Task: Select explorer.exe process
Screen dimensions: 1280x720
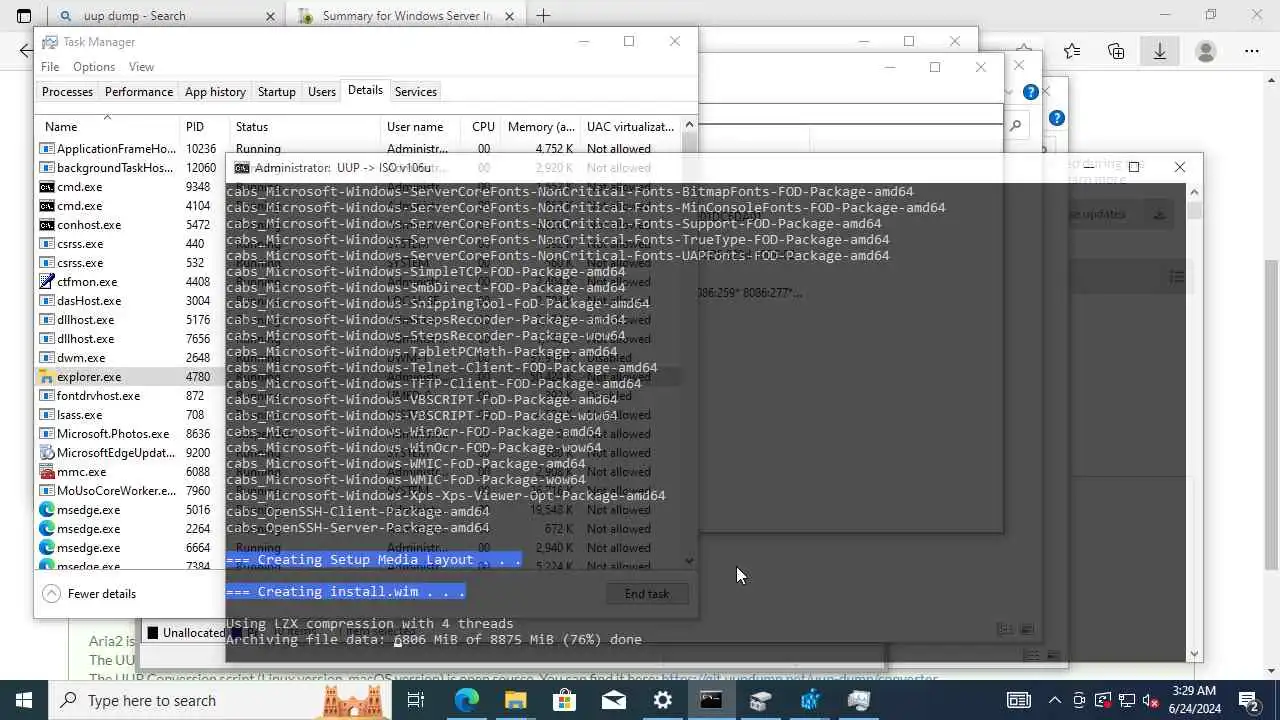Action: pyautogui.click(x=130, y=377)
